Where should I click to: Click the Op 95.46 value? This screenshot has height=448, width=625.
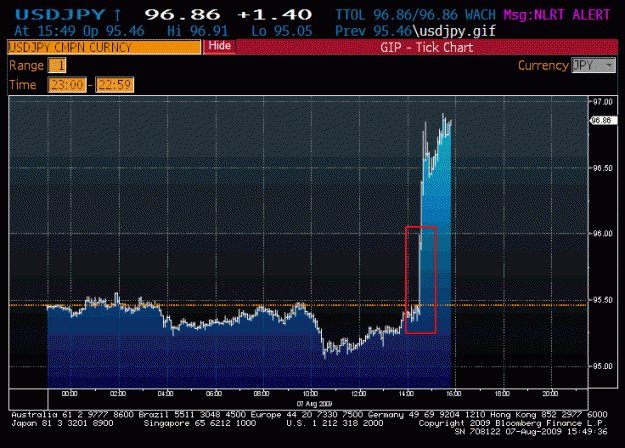click(114, 31)
